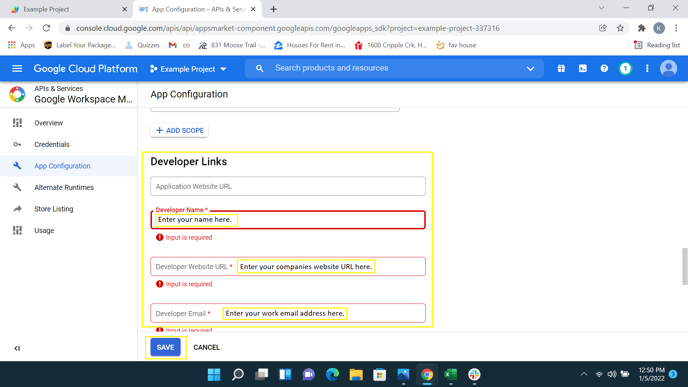Click the ADD SCOPE button
This screenshot has width=688, height=387.
[x=179, y=130]
